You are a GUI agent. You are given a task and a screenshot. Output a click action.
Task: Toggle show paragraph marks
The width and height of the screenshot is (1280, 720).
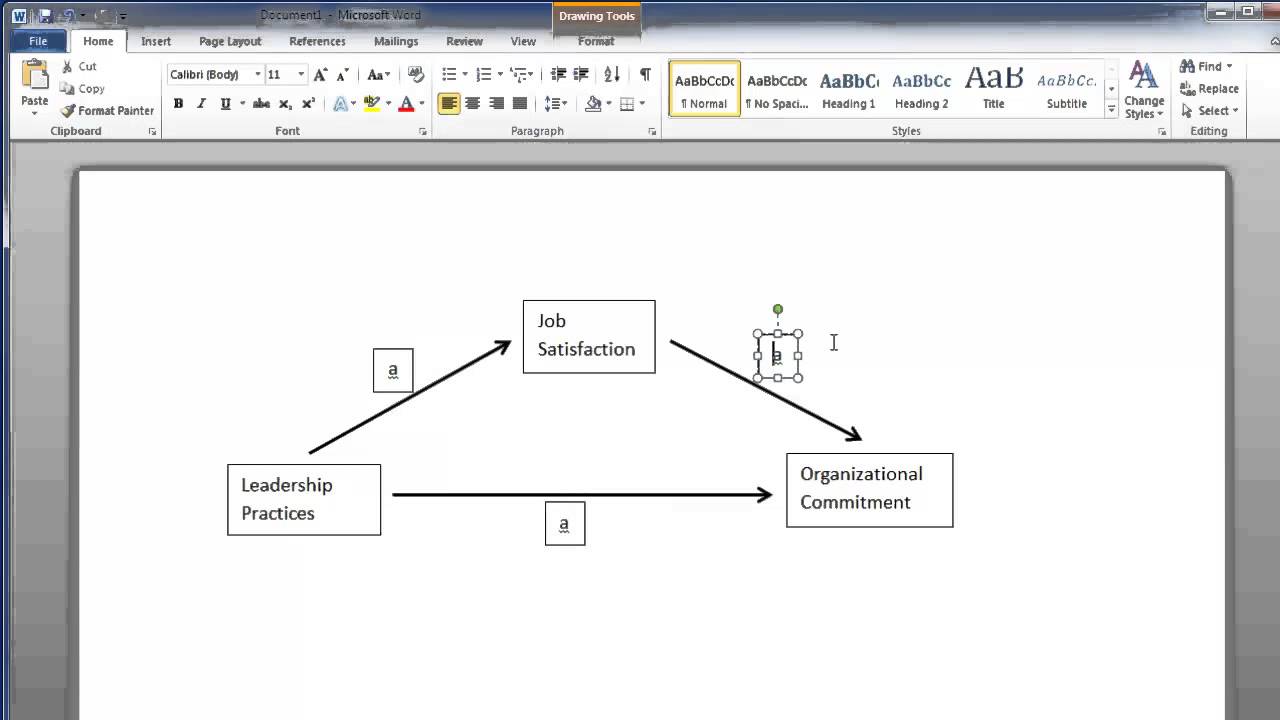coord(645,75)
